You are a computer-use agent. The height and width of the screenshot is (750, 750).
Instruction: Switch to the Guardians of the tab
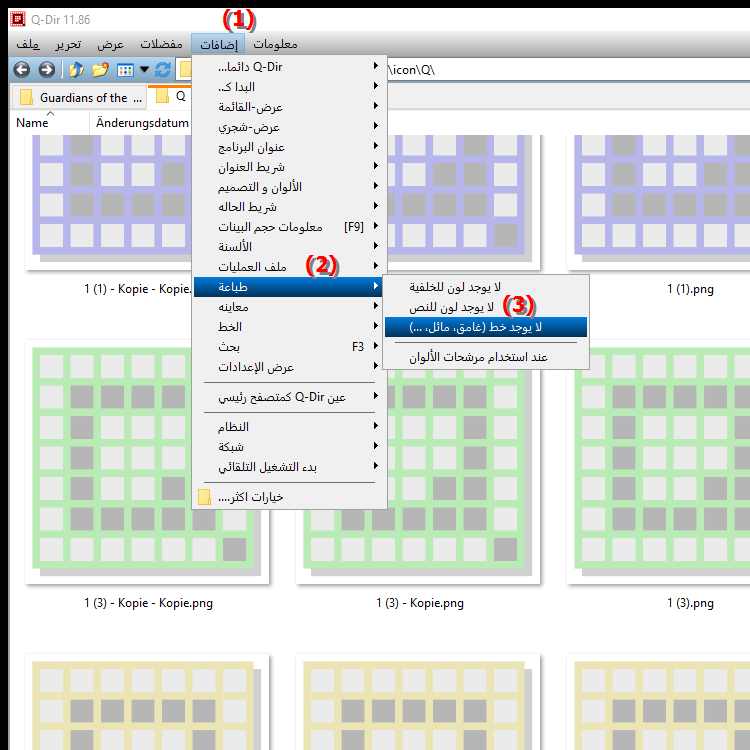78,98
